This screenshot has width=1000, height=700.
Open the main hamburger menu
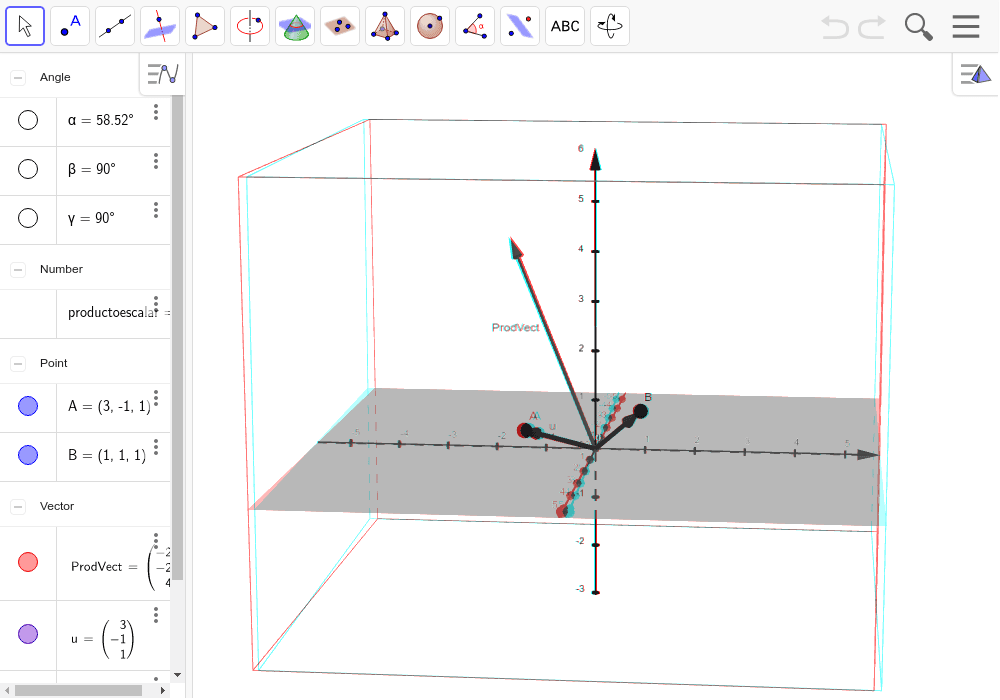coord(965,26)
